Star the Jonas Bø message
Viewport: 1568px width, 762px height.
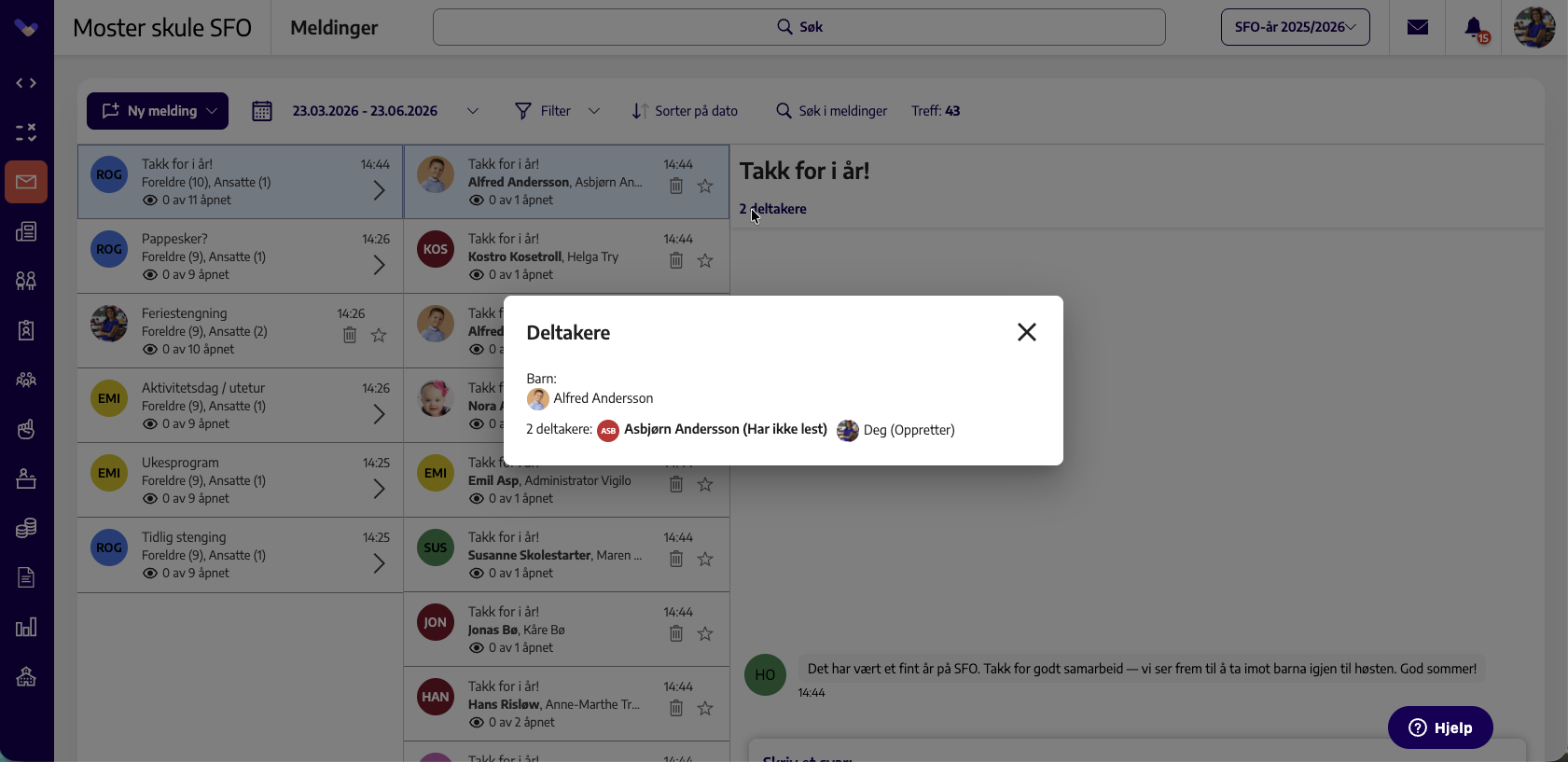point(705,633)
